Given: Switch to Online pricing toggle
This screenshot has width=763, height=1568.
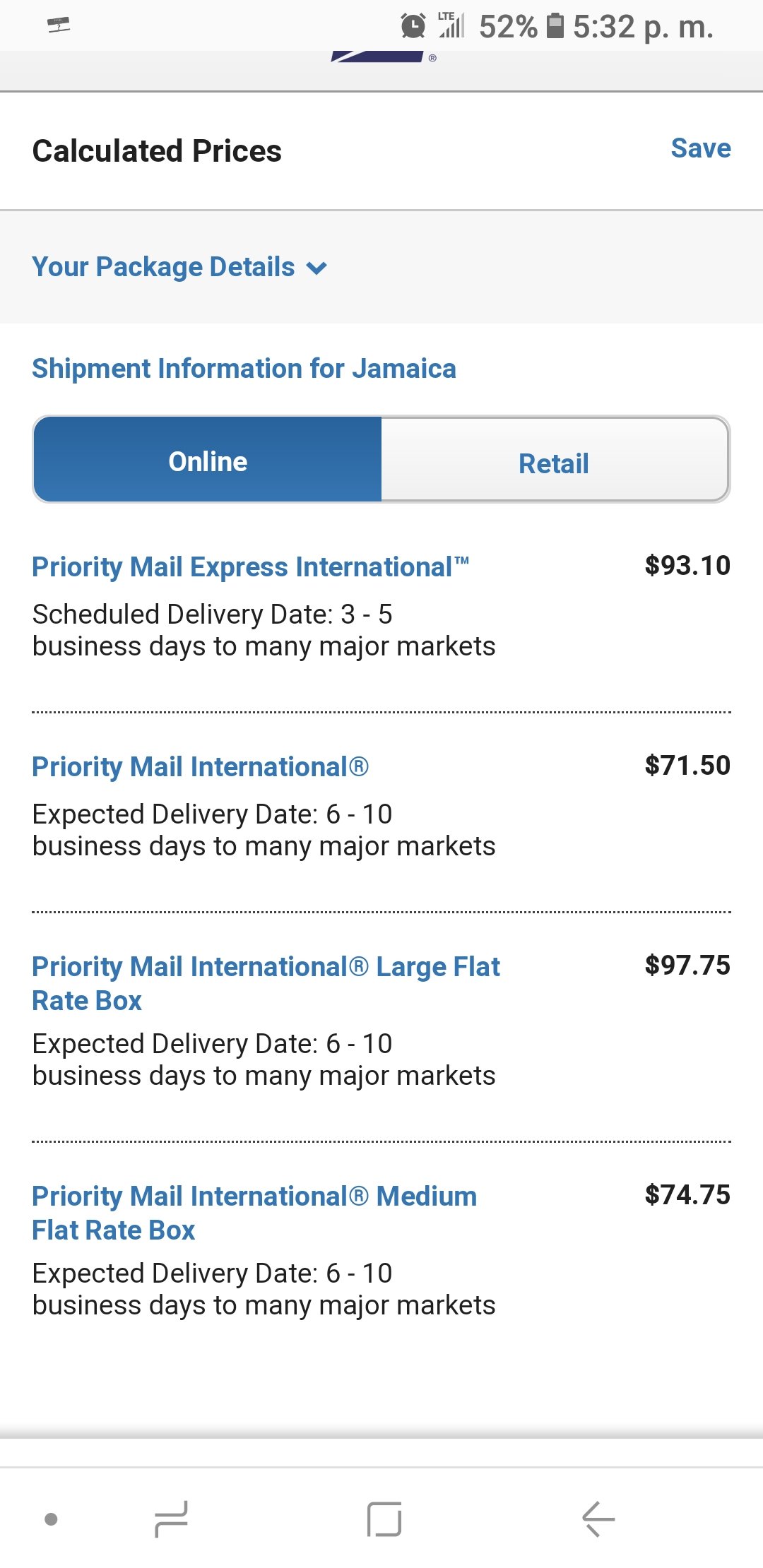Looking at the screenshot, I should pos(208,460).
